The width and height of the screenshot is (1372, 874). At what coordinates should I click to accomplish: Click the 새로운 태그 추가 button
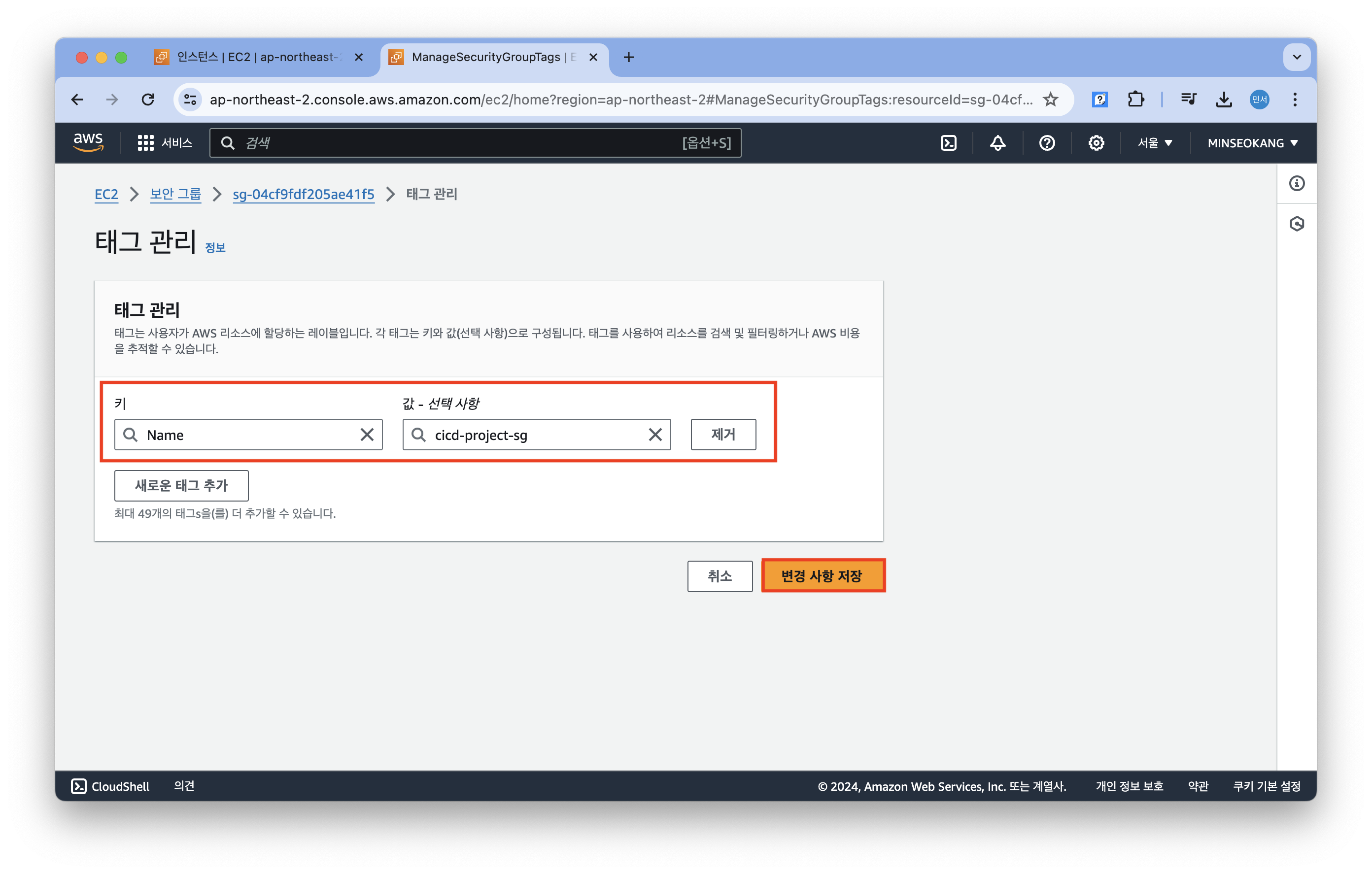pos(181,485)
